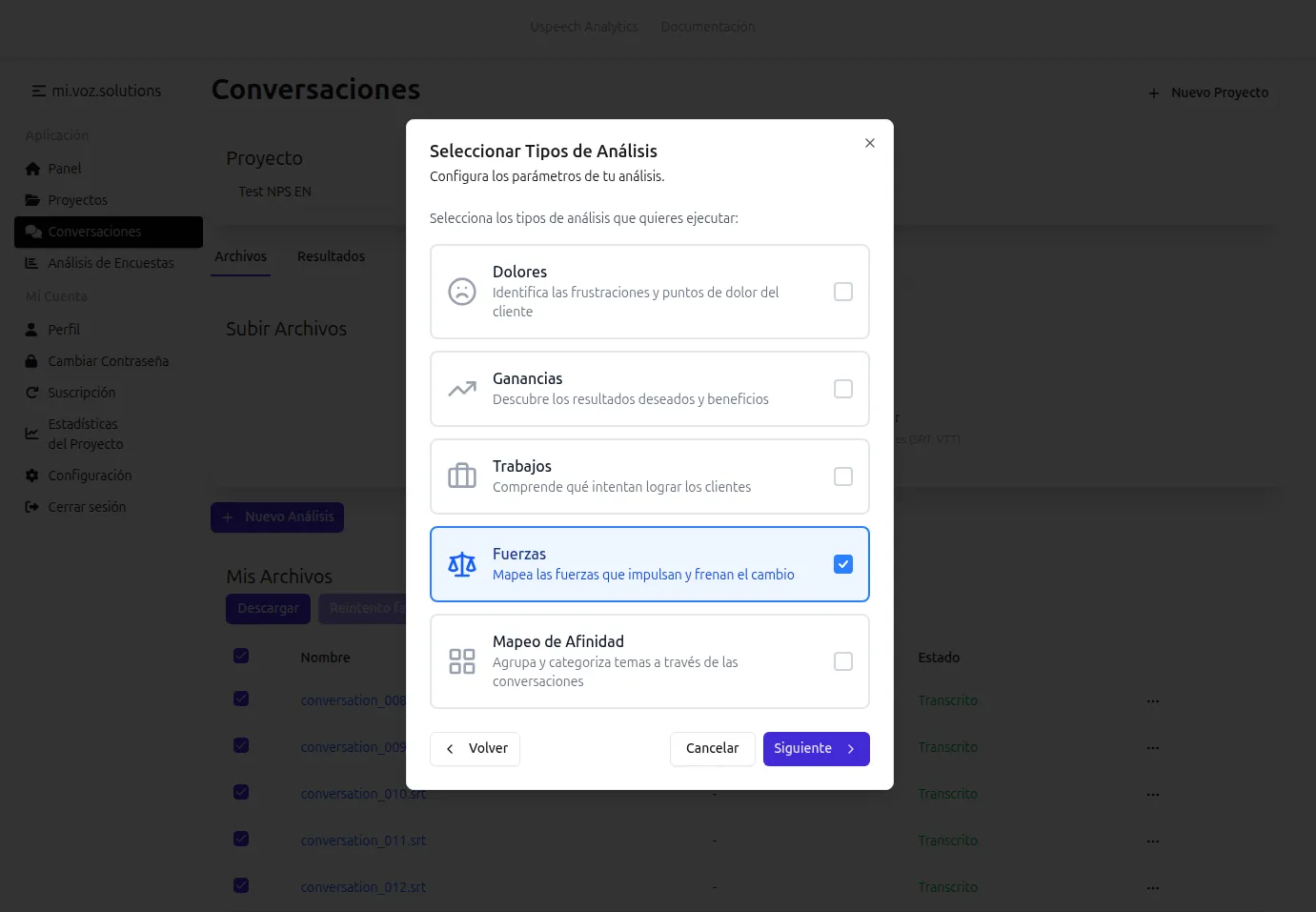
Task: Click Cancelar to dismiss the dialog
Action: coord(712,749)
